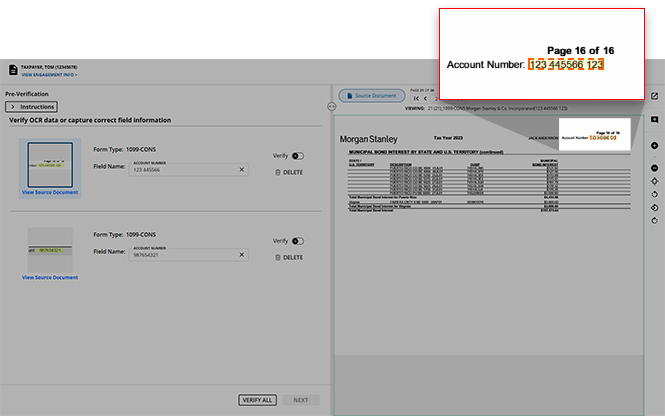This screenshot has height=416, width=665.
Task: Zoom in on the source document
Action: [654, 145]
